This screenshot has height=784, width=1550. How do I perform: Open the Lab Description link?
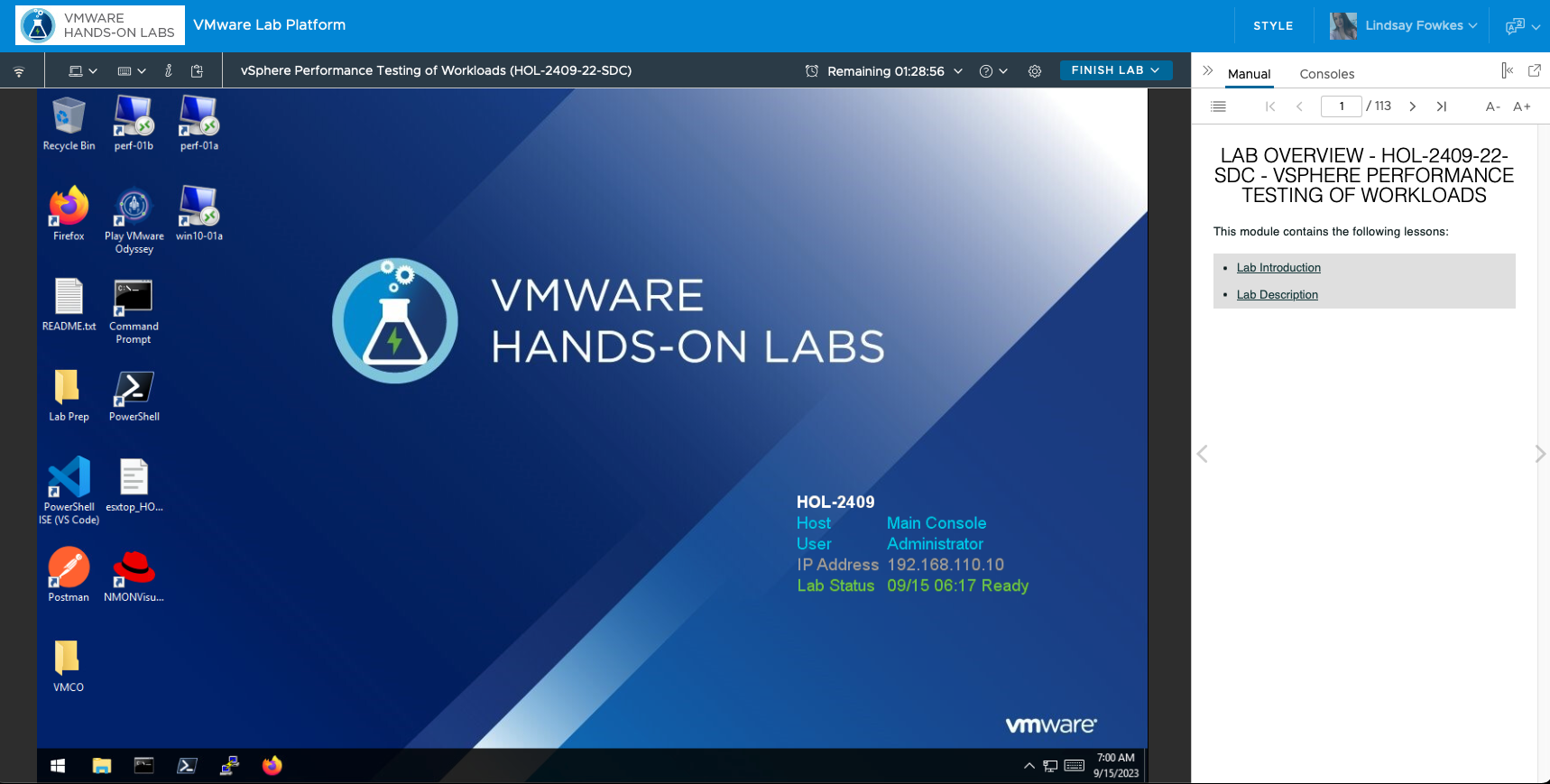[x=1278, y=295]
